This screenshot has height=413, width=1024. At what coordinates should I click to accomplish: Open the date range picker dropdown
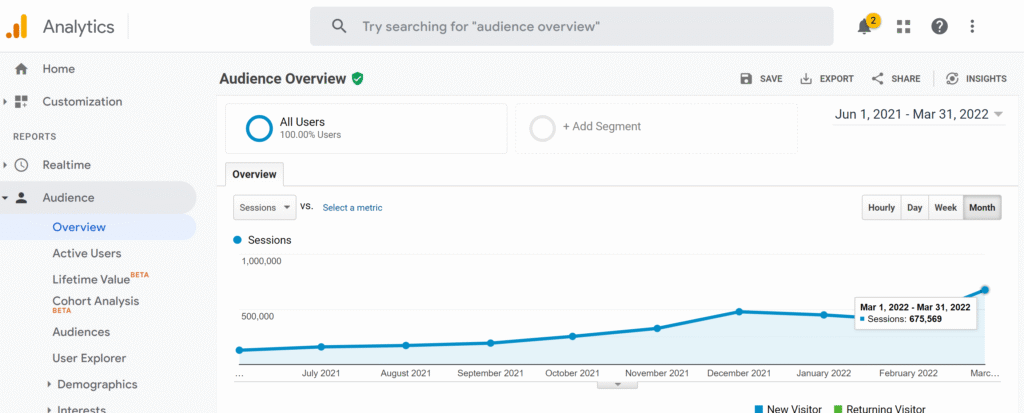click(919, 115)
